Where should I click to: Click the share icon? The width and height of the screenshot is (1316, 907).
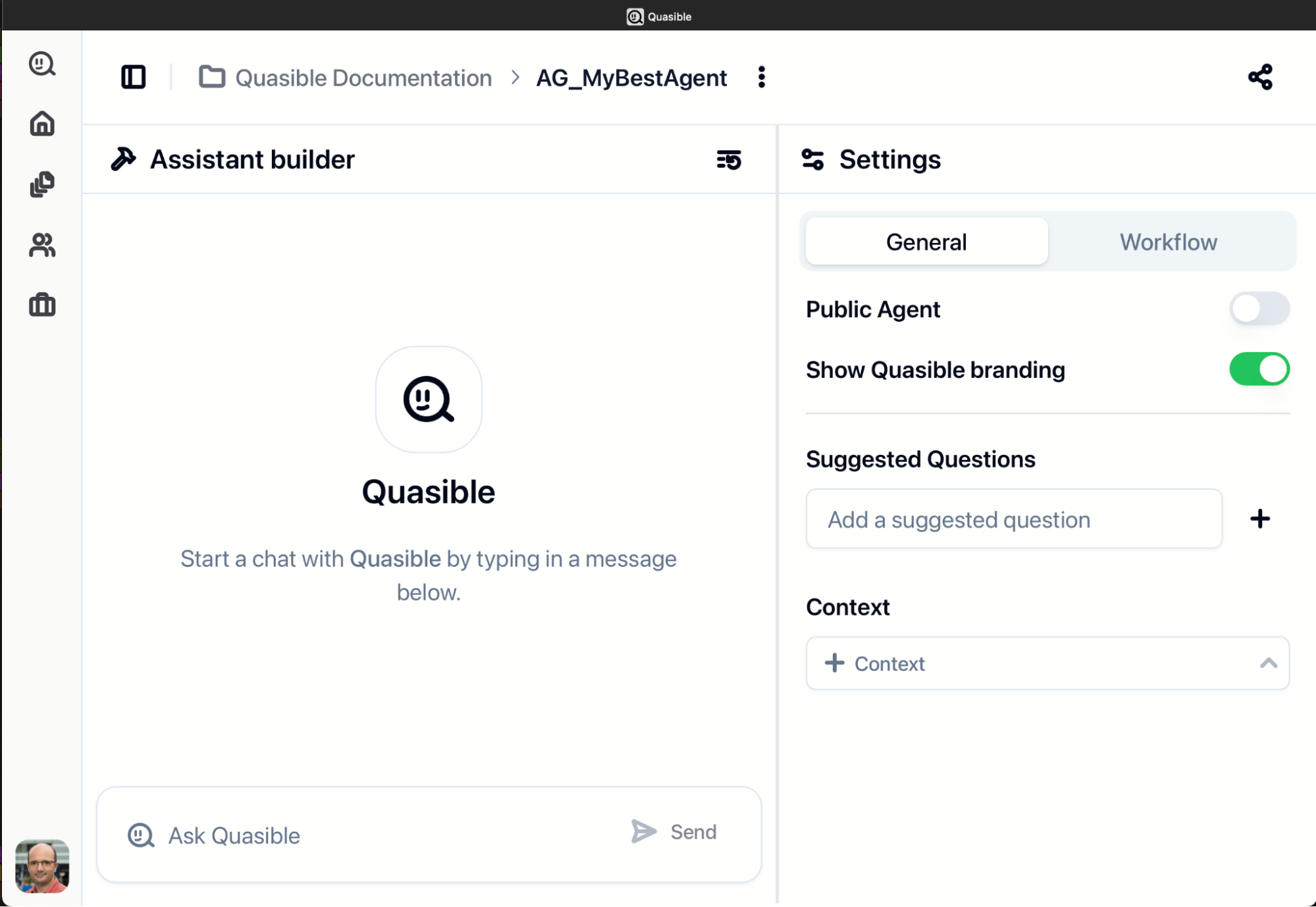pyautogui.click(x=1260, y=78)
